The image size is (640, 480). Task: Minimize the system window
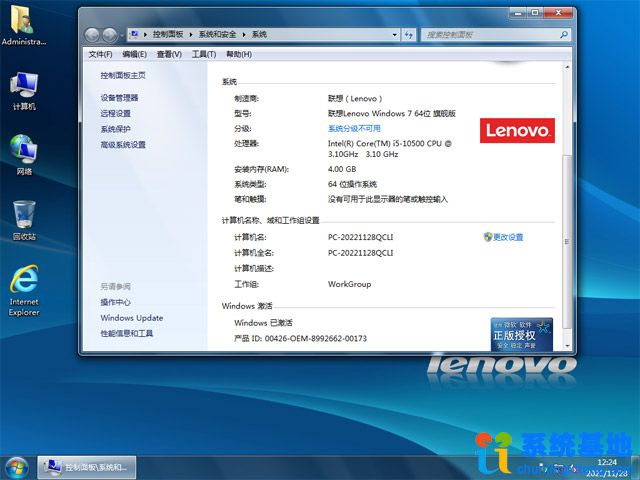[518, 13]
